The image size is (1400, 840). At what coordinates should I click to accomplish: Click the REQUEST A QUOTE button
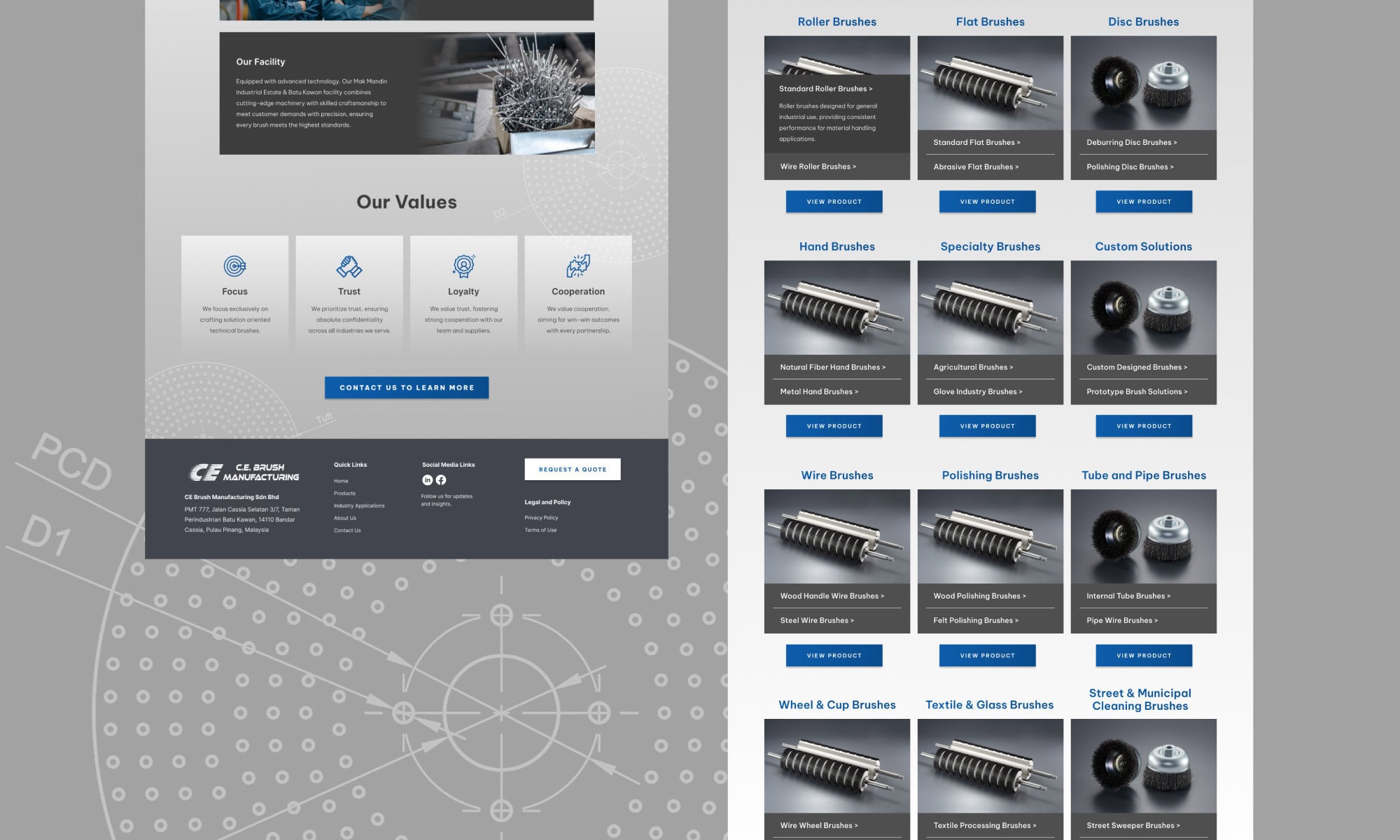point(573,469)
